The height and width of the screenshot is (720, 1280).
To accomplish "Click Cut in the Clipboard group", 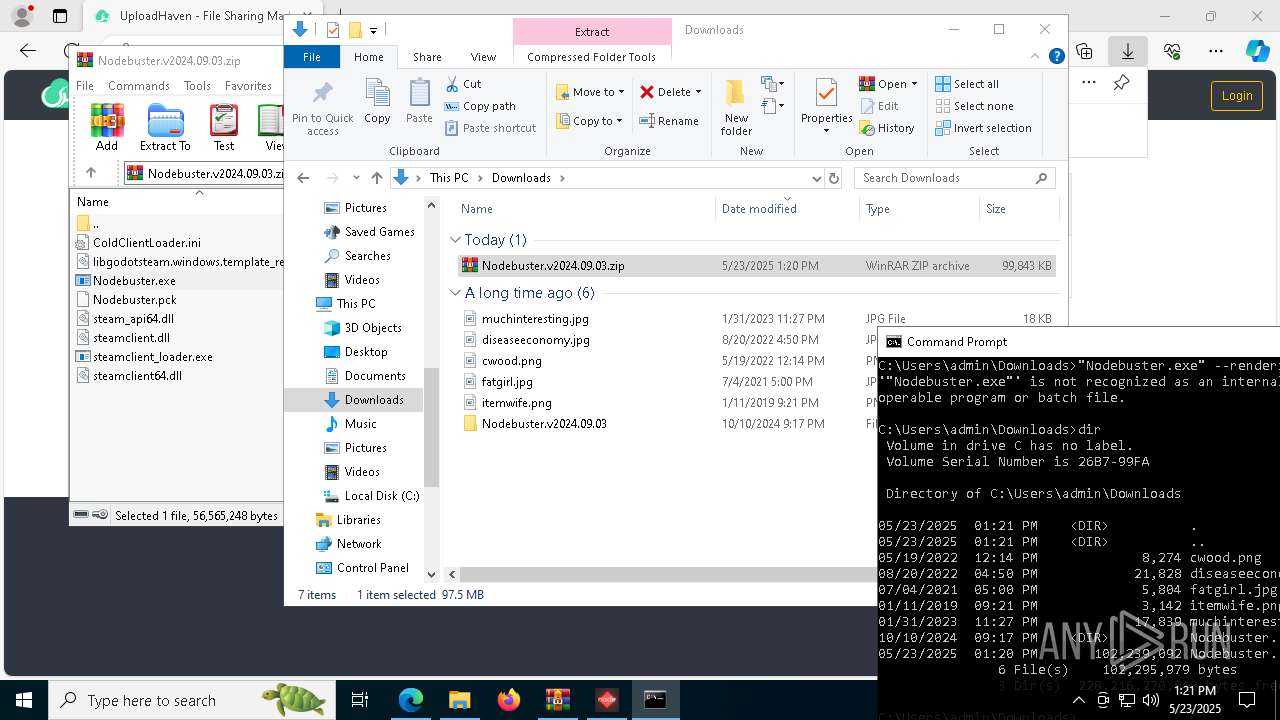I will (463, 84).
